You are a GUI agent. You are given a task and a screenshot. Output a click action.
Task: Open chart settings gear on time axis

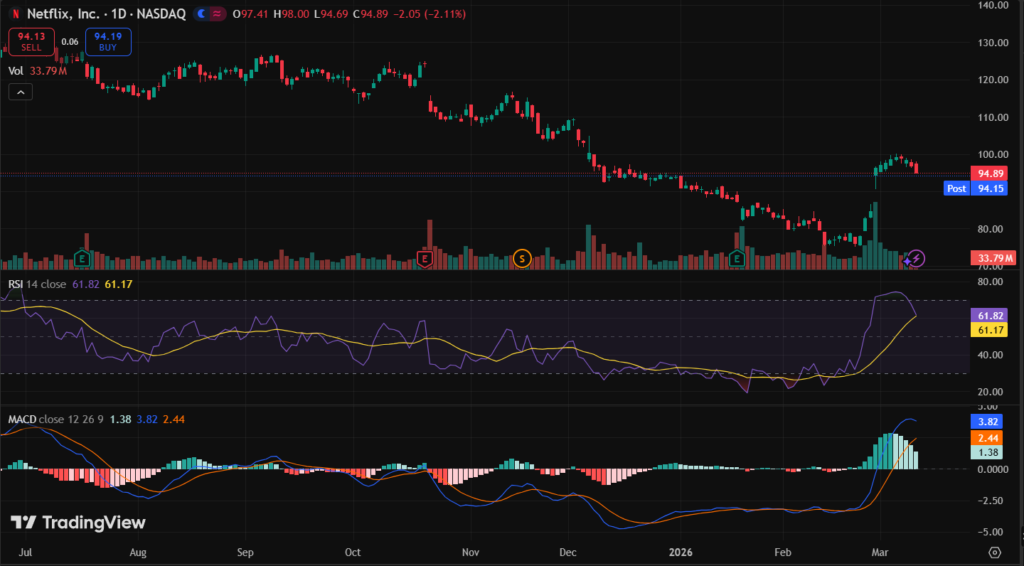(994, 551)
